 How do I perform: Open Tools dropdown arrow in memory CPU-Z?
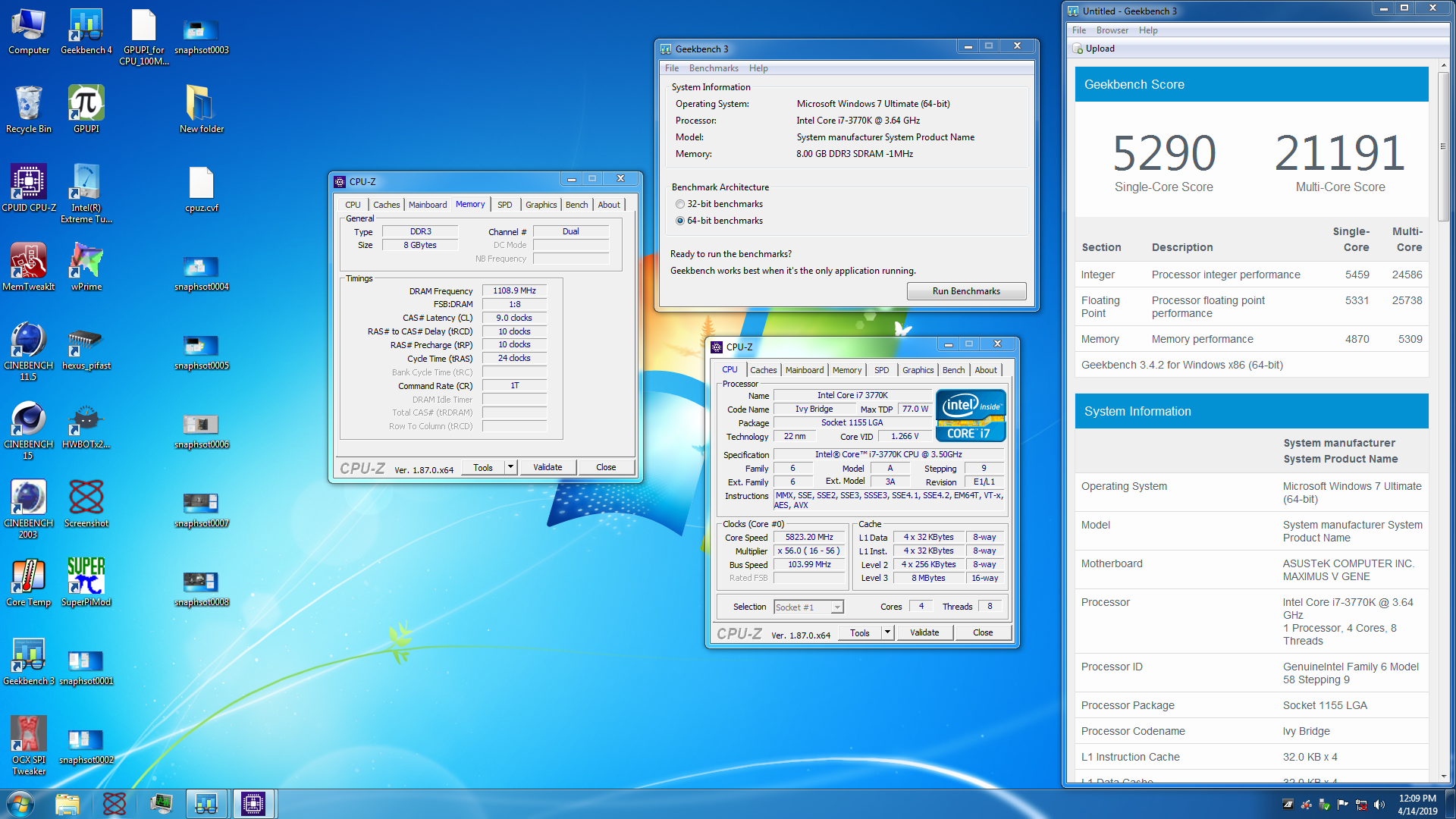tap(510, 467)
